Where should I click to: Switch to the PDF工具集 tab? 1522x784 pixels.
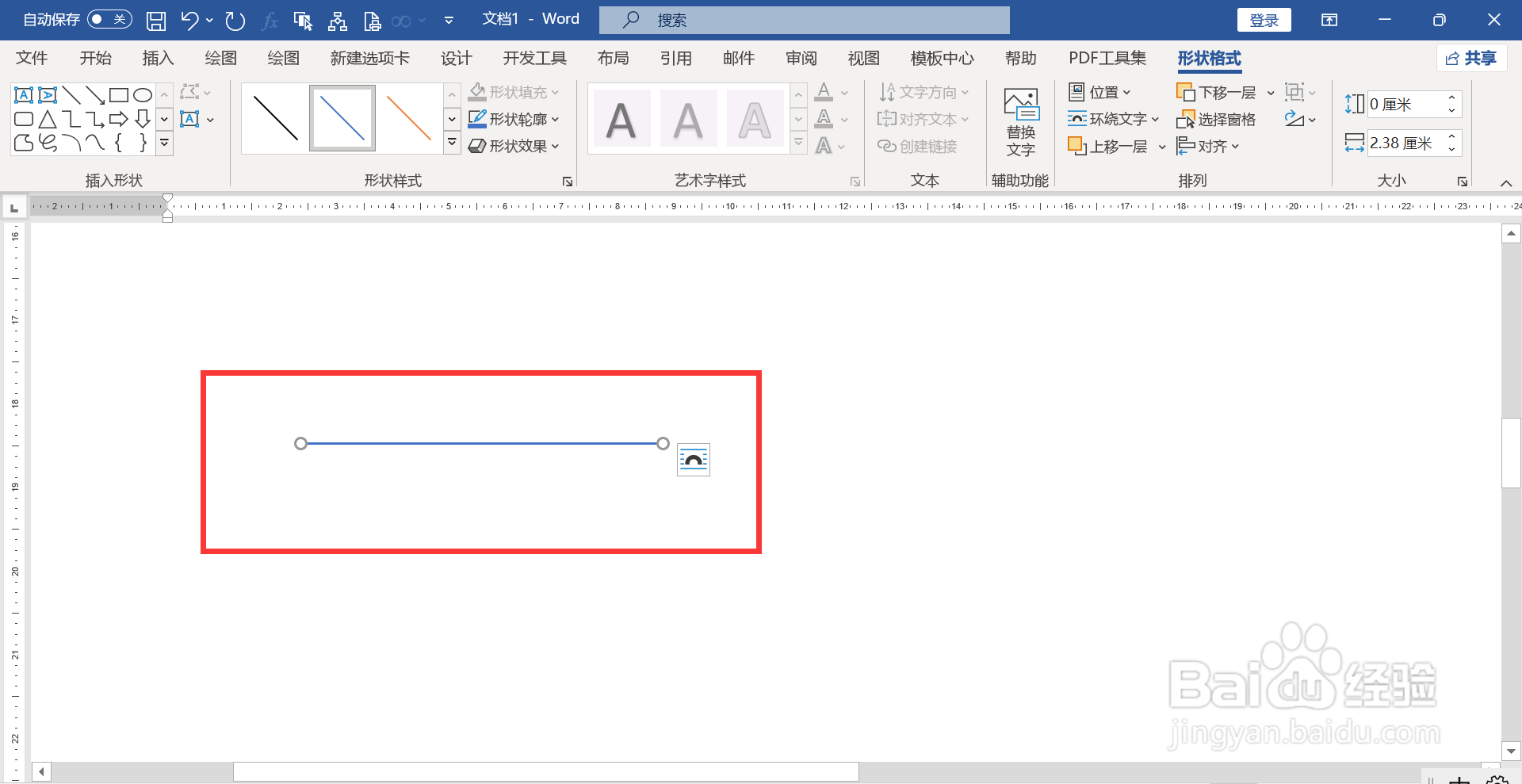point(1107,58)
